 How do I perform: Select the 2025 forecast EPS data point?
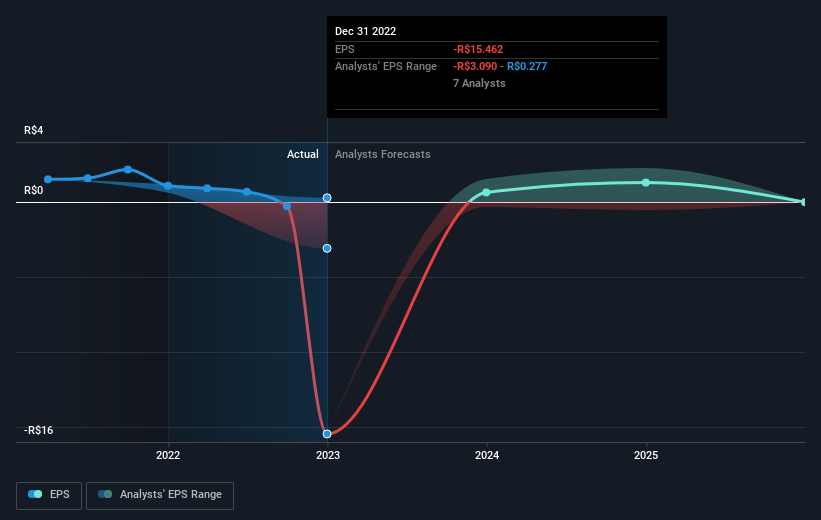pyautogui.click(x=646, y=182)
